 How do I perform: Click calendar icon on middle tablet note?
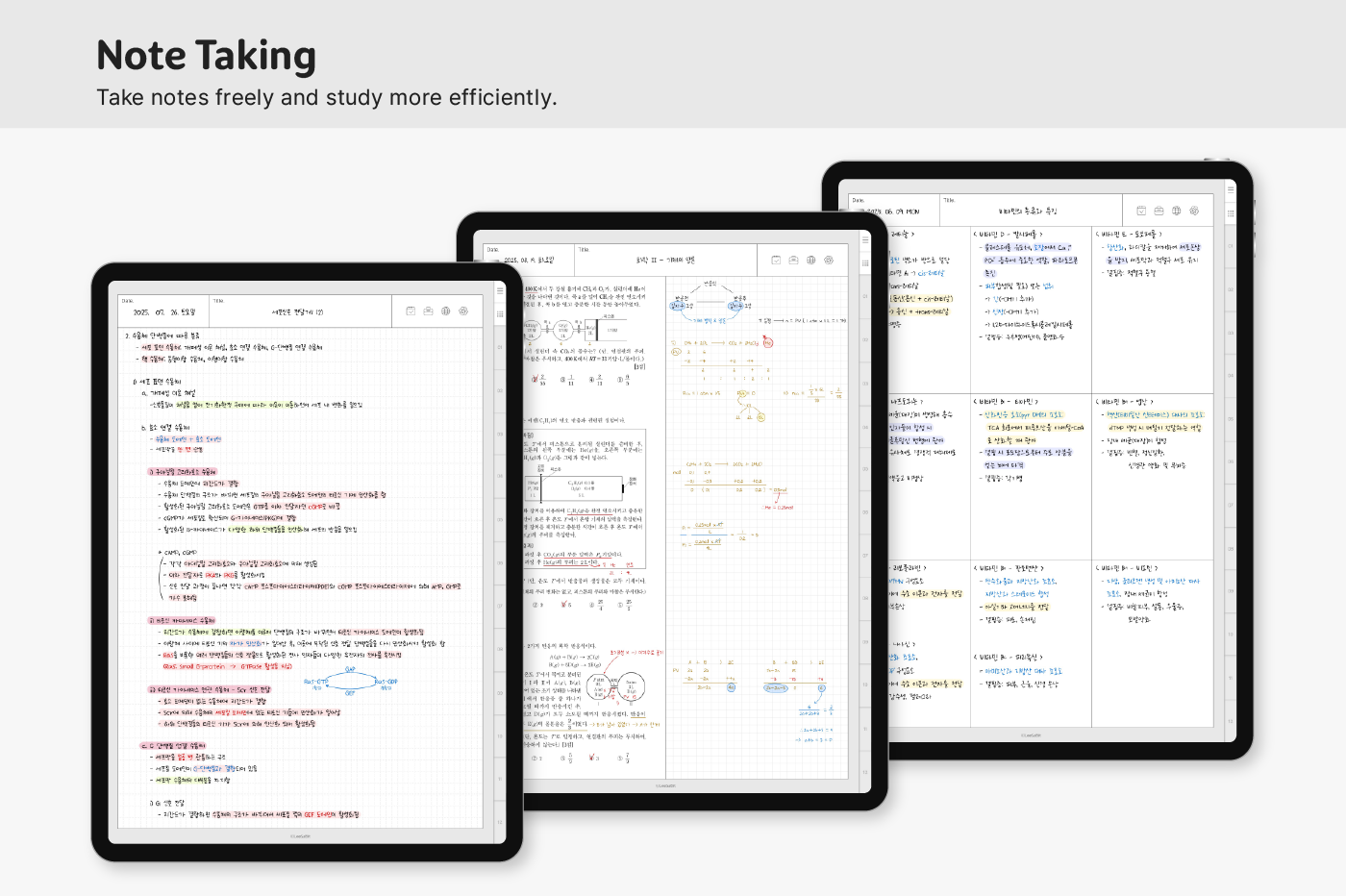(x=776, y=260)
